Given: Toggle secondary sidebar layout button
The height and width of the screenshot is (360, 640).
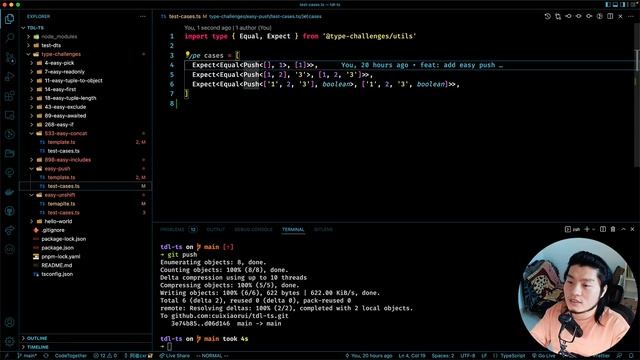Looking at the screenshot, I should pyautogui.click(x=622, y=4).
